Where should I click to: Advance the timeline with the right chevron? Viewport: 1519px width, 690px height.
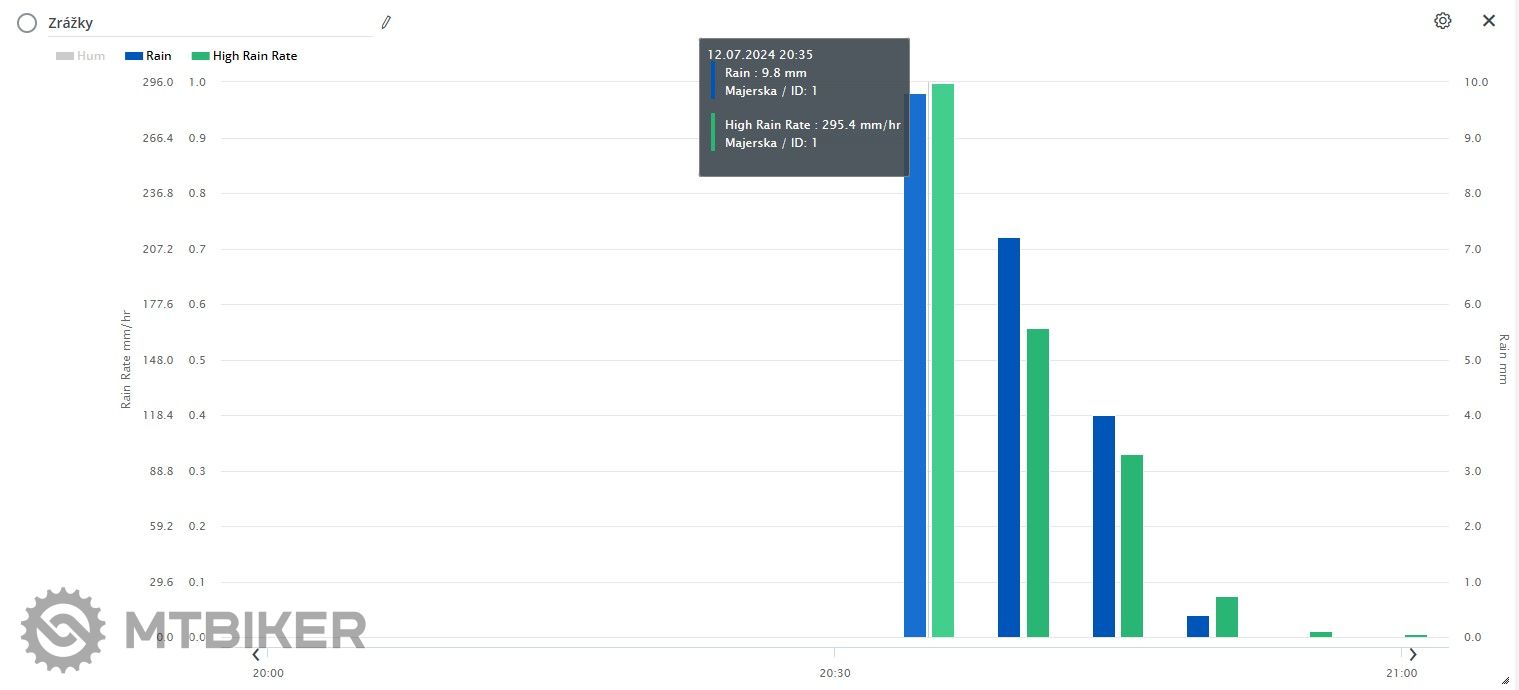(x=1413, y=655)
